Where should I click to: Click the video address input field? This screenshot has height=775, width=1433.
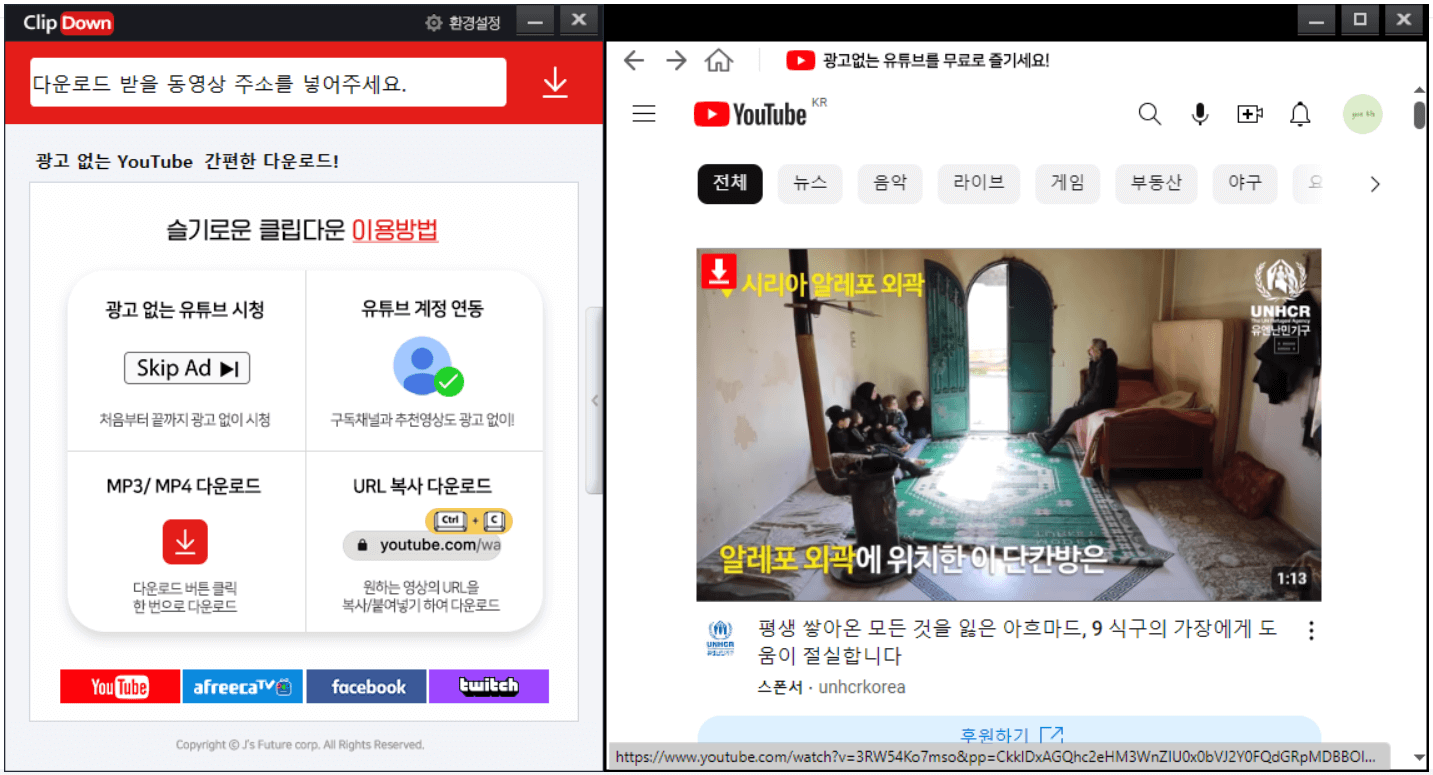(268, 83)
